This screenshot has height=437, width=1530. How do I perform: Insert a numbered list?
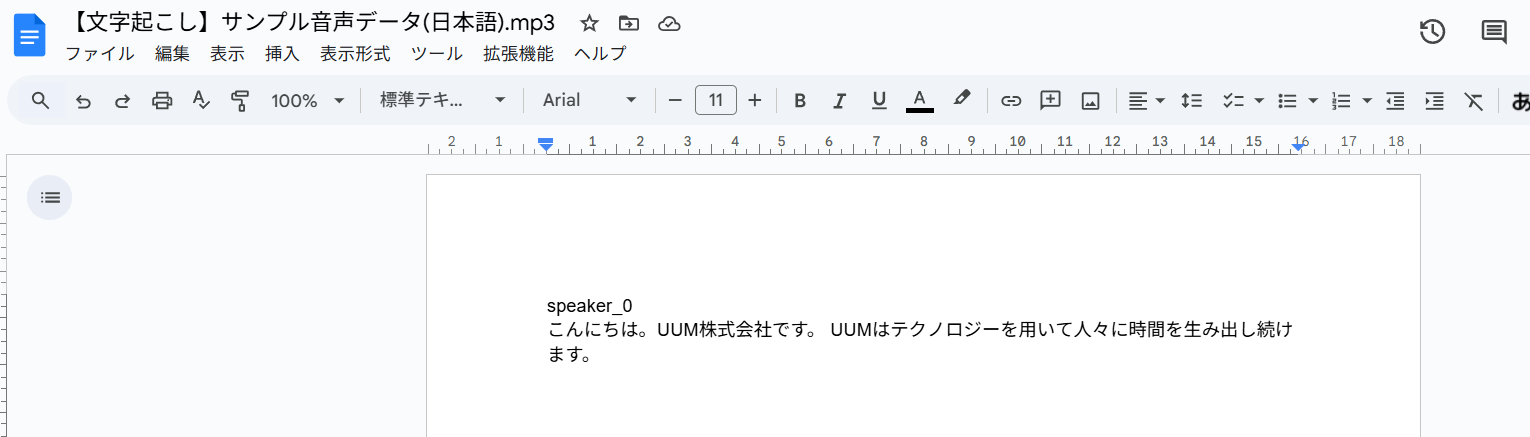click(1342, 100)
